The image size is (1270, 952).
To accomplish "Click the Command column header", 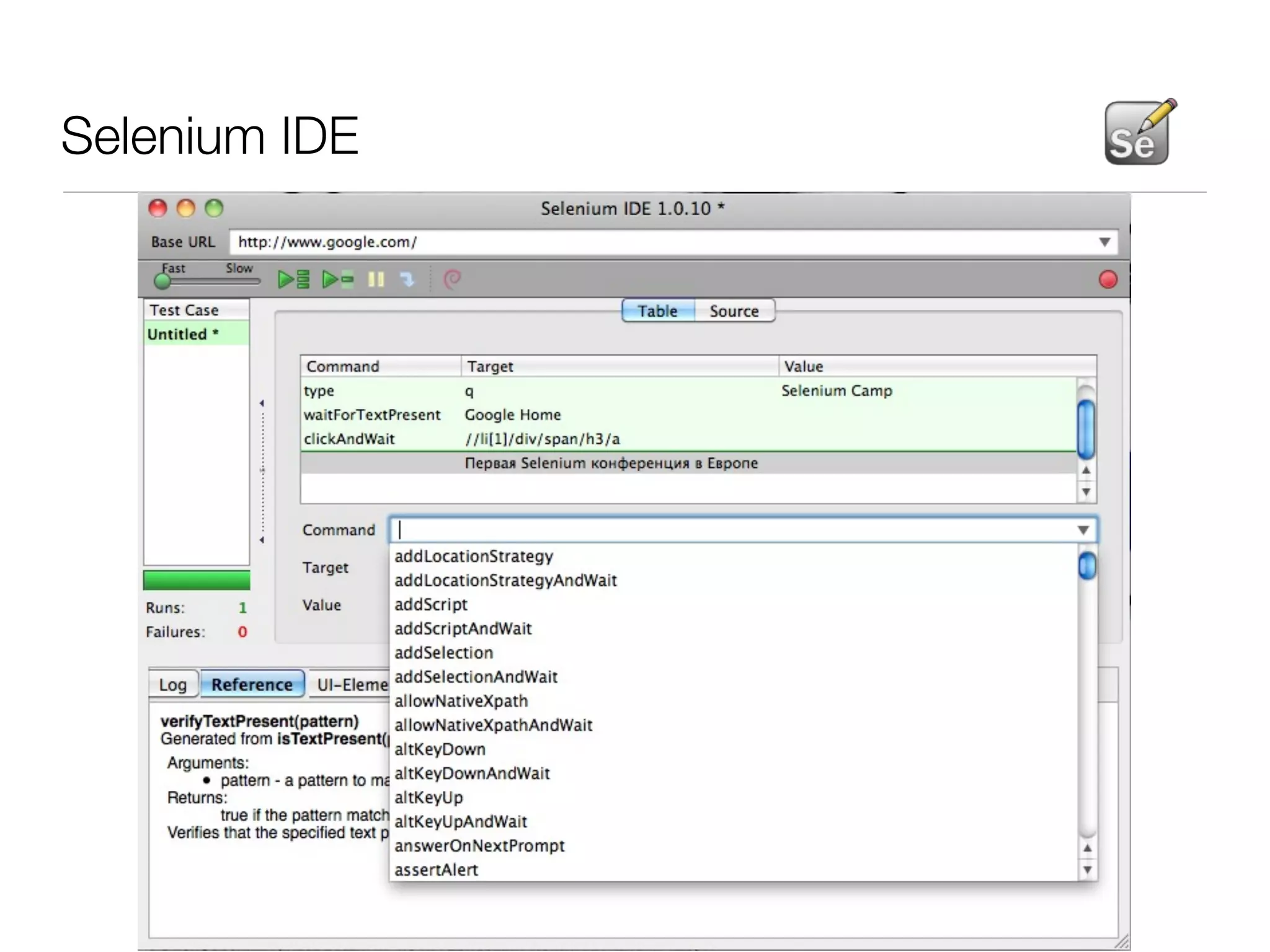I will (381, 366).
